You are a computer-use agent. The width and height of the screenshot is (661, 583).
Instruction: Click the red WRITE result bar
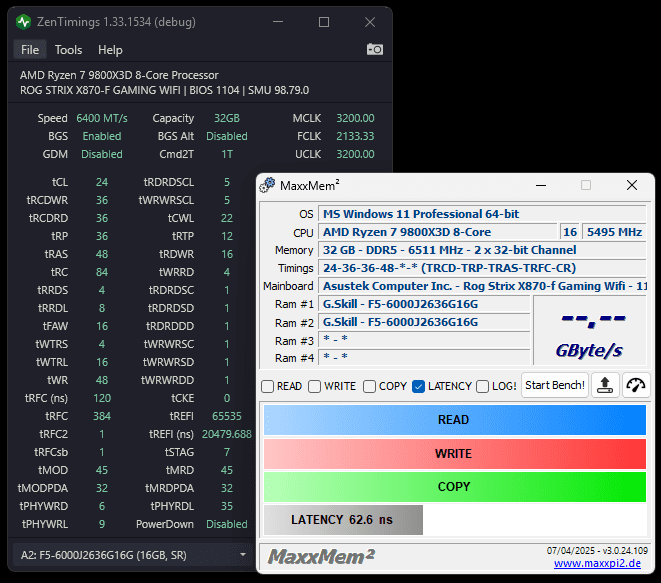(455, 454)
